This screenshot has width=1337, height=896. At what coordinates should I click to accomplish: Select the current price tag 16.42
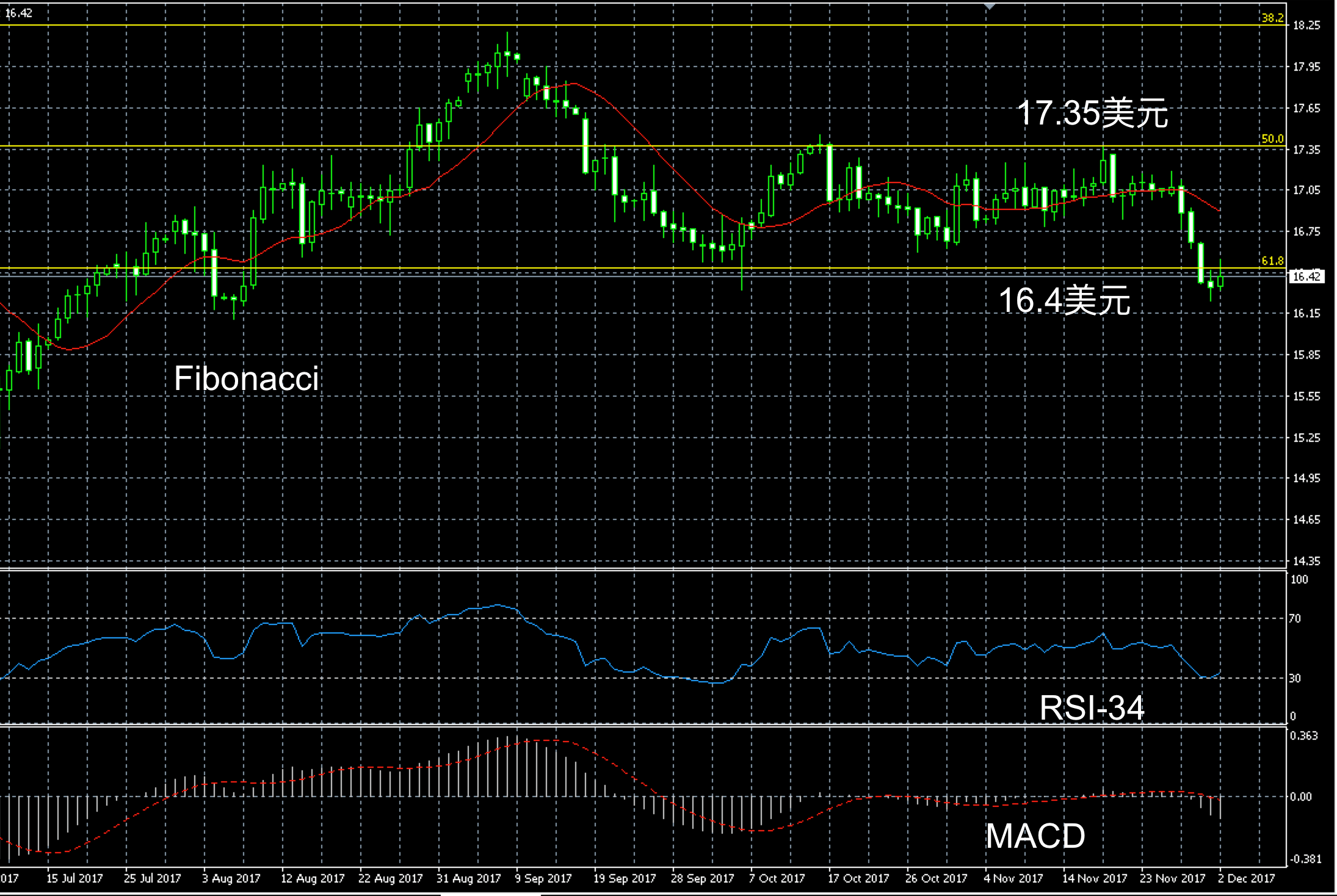click(x=1306, y=276)
